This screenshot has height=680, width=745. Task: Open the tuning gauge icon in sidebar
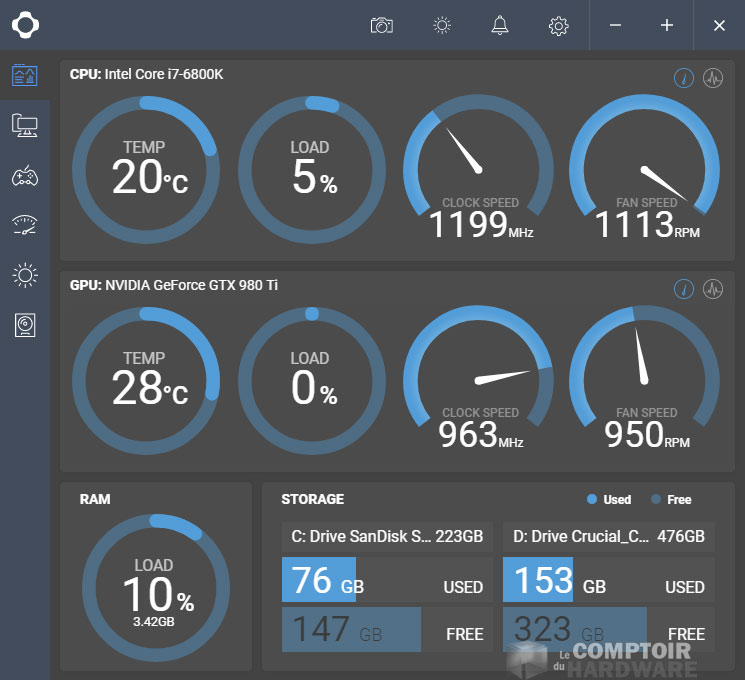[x=25, y=225]
